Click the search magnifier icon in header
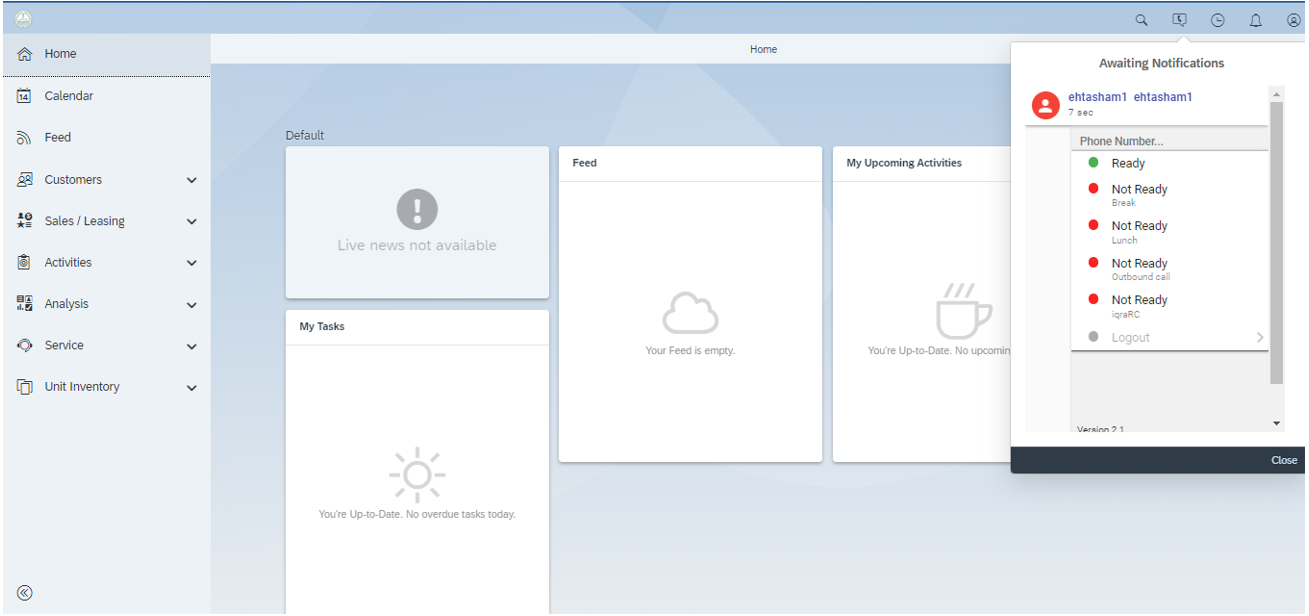Screen dimensions: 1309x616 point(1141,20)
